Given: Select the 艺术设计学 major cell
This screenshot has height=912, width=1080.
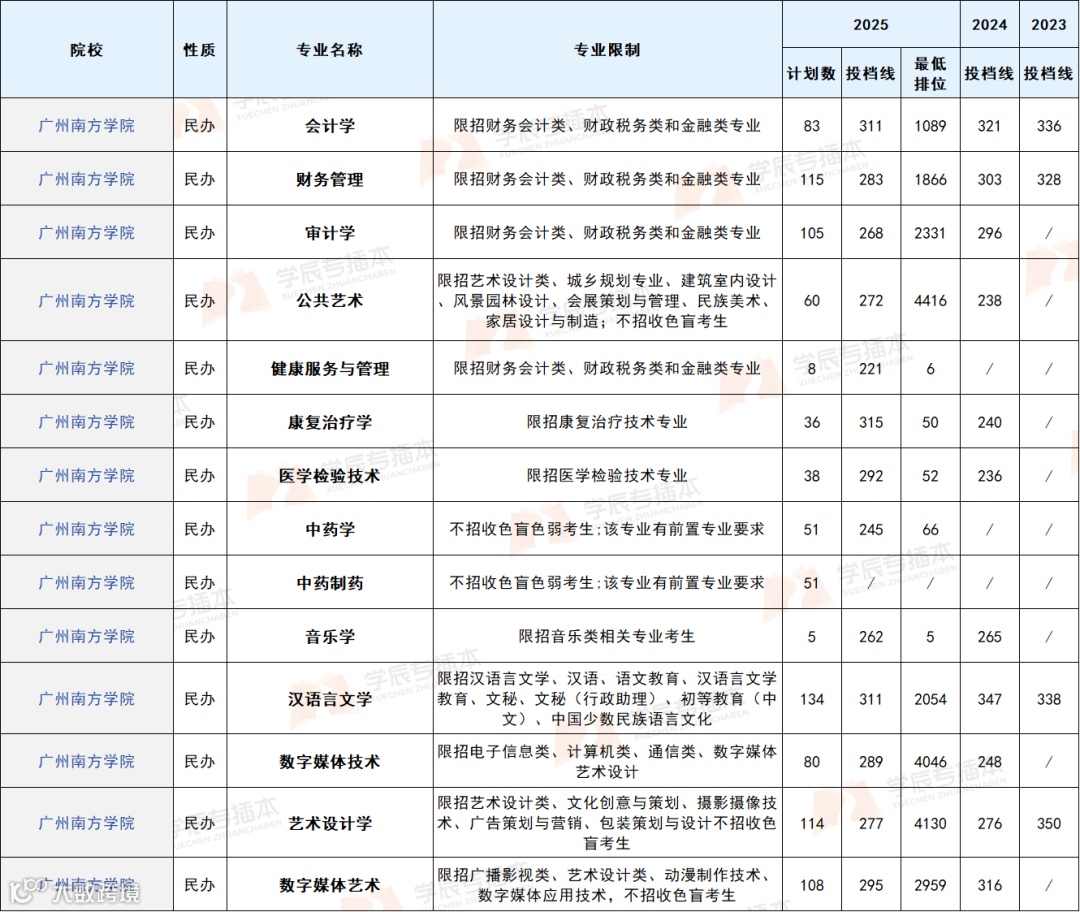Looking at the screenshot, I should pos(330,823).
